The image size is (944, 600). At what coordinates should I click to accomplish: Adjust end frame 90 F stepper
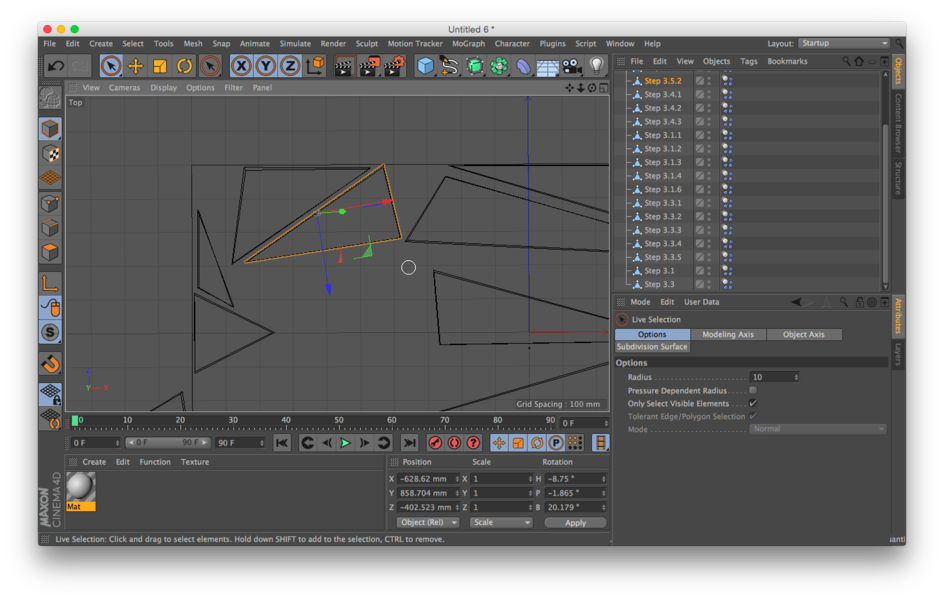tap(262, 443)
